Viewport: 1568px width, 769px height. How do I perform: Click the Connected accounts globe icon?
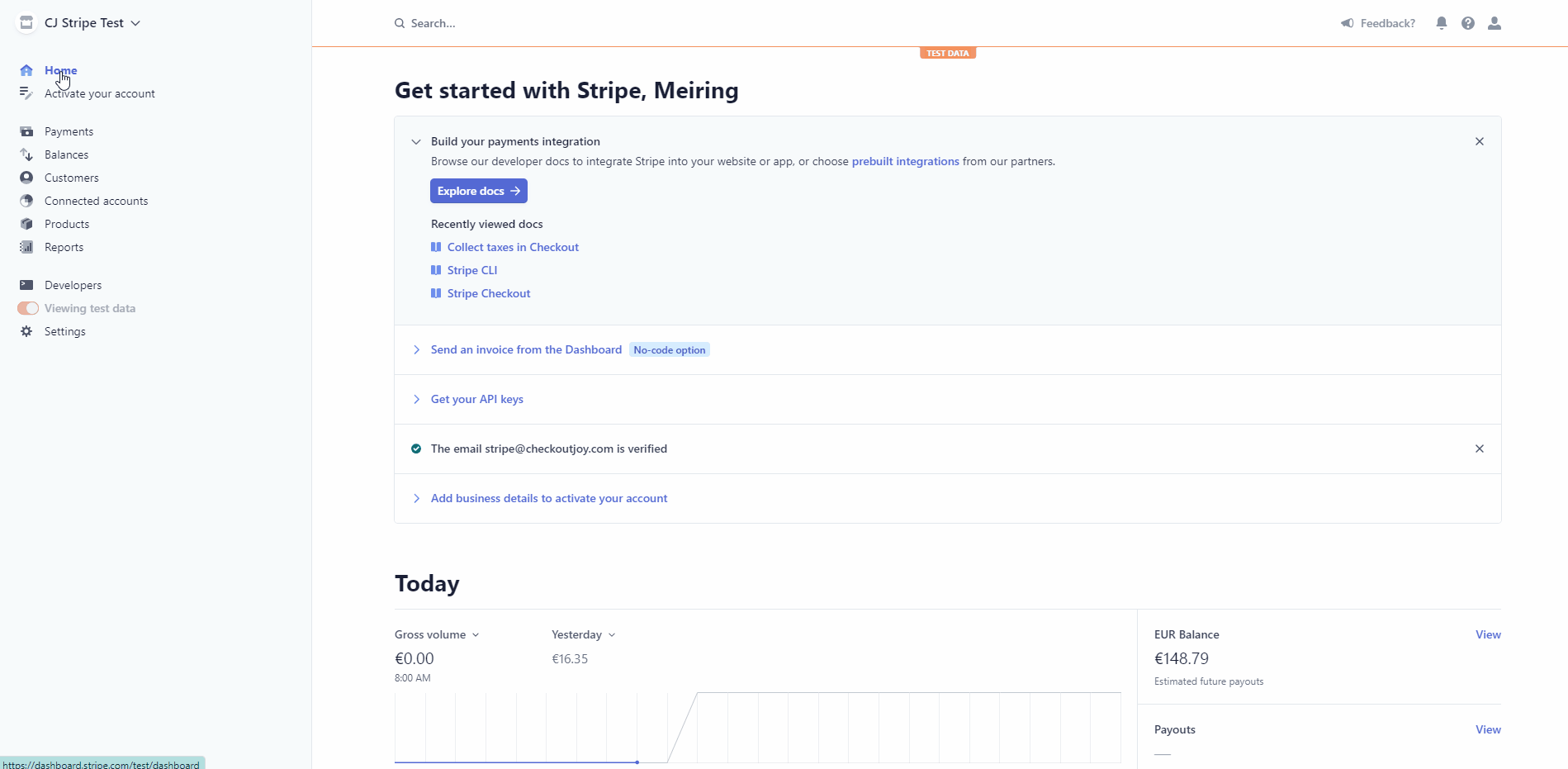(x=26, y=201)
